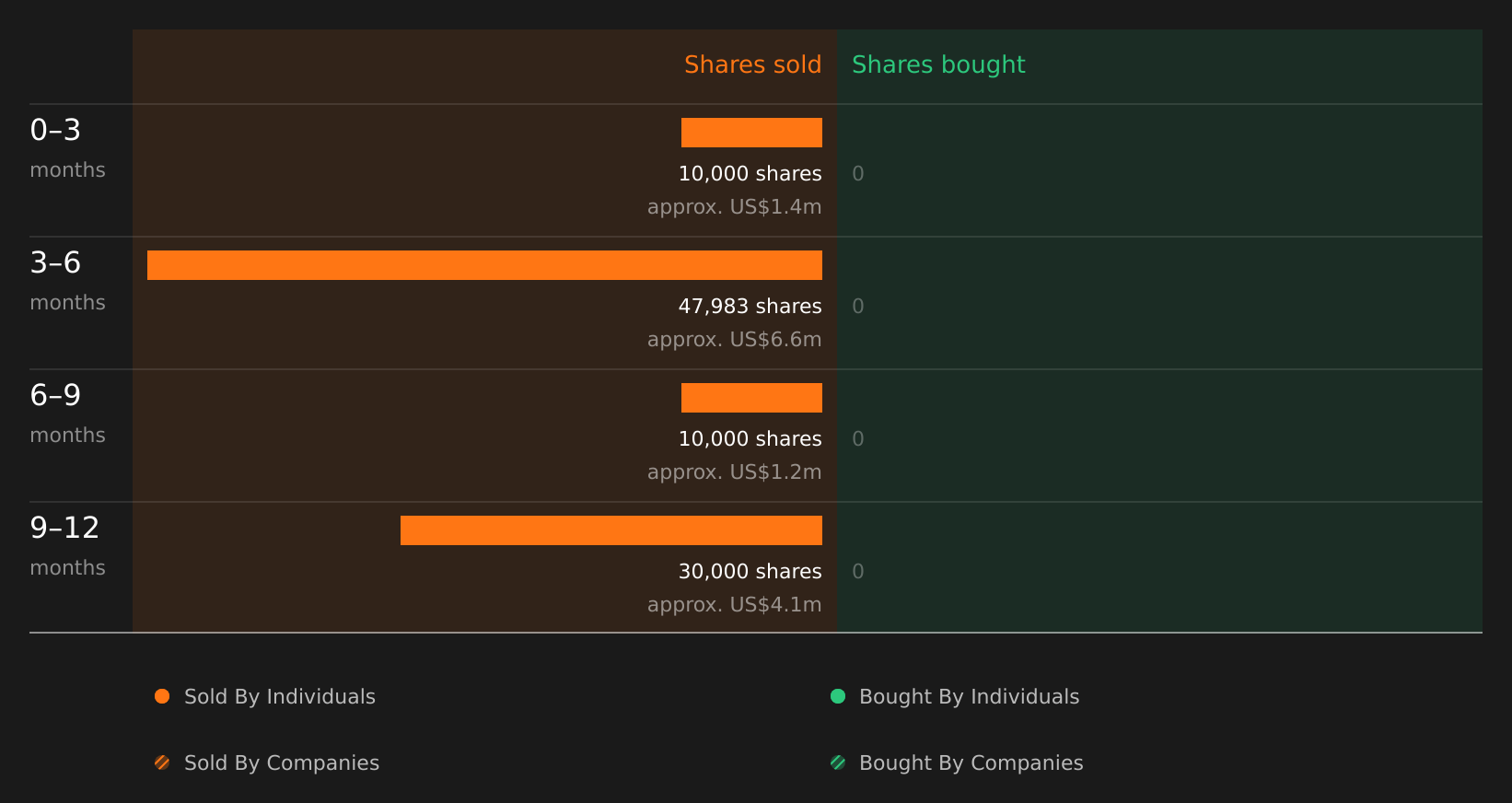This screenshot has height=803, width=1512.
Task: Click the Shares bought column header
Action: click(x=938, y=65)
